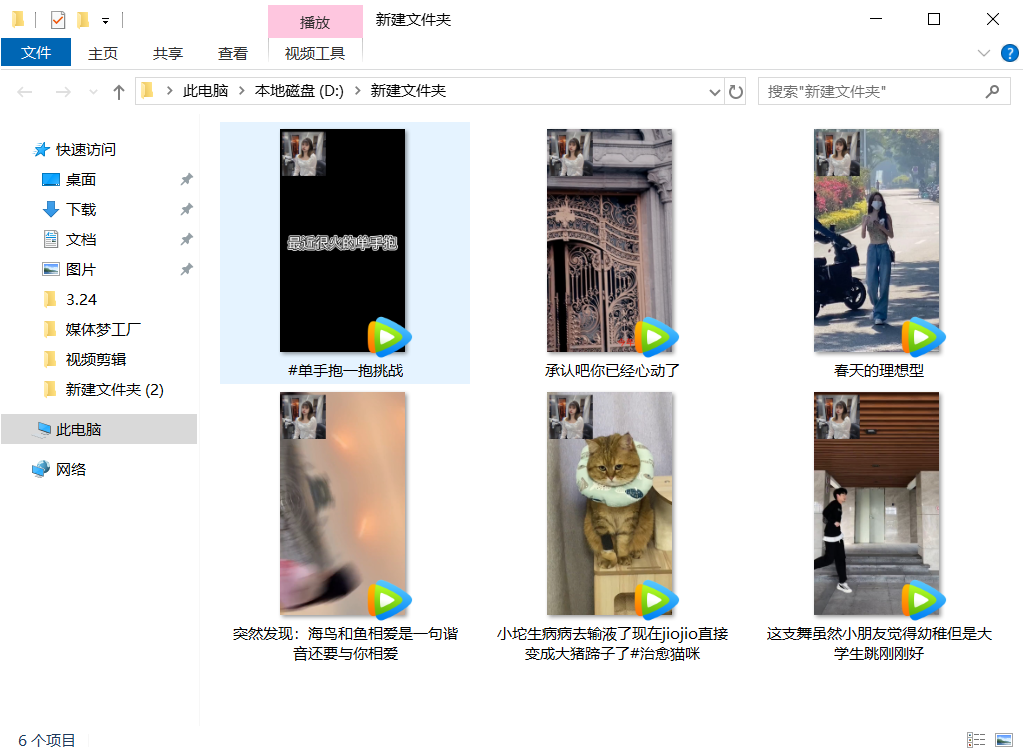This screenshot has height=756, width=1024.
Task: Click 新建文件夹 in the address breadcrumb
Action: [x=408, y=91]
